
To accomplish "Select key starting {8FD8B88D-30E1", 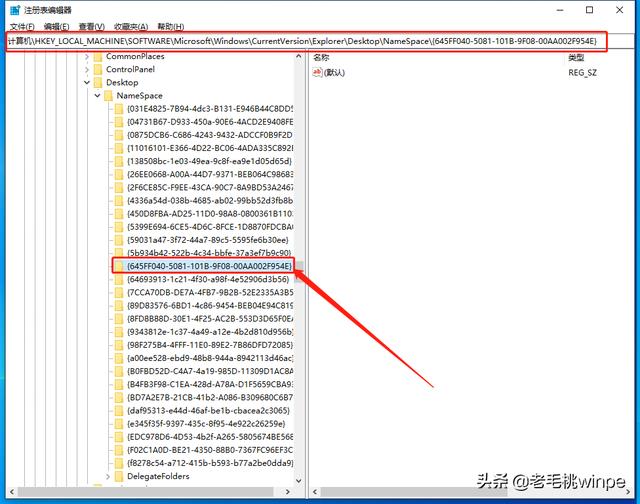I will 210,319.
